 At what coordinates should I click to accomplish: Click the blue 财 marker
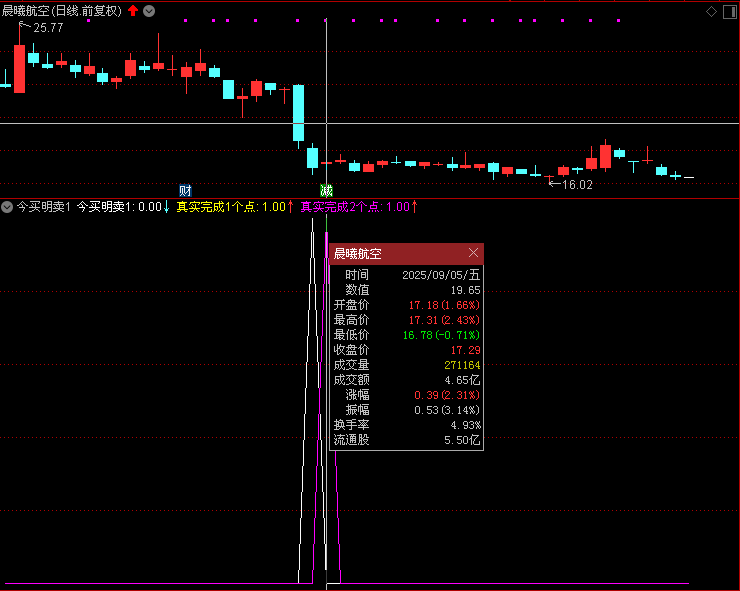click(185, 191)
